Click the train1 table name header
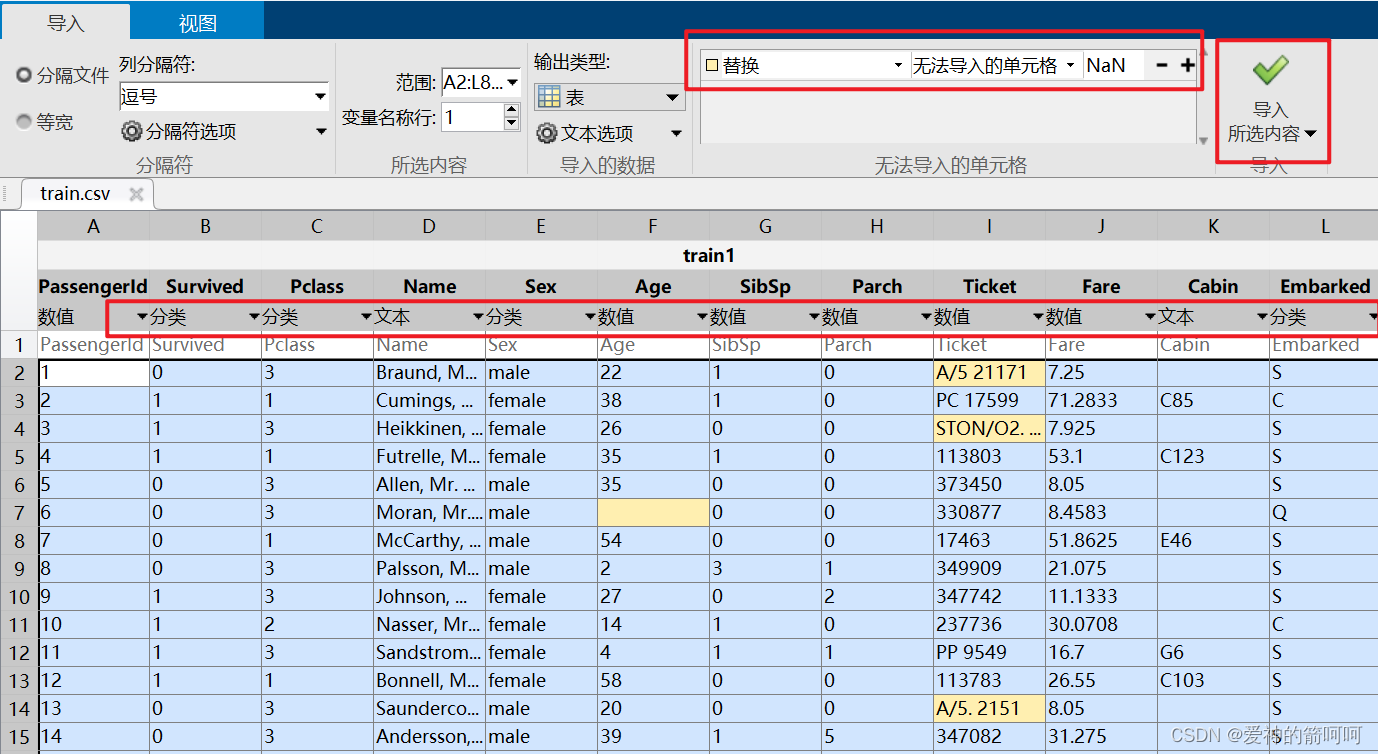 coord(708,256)
